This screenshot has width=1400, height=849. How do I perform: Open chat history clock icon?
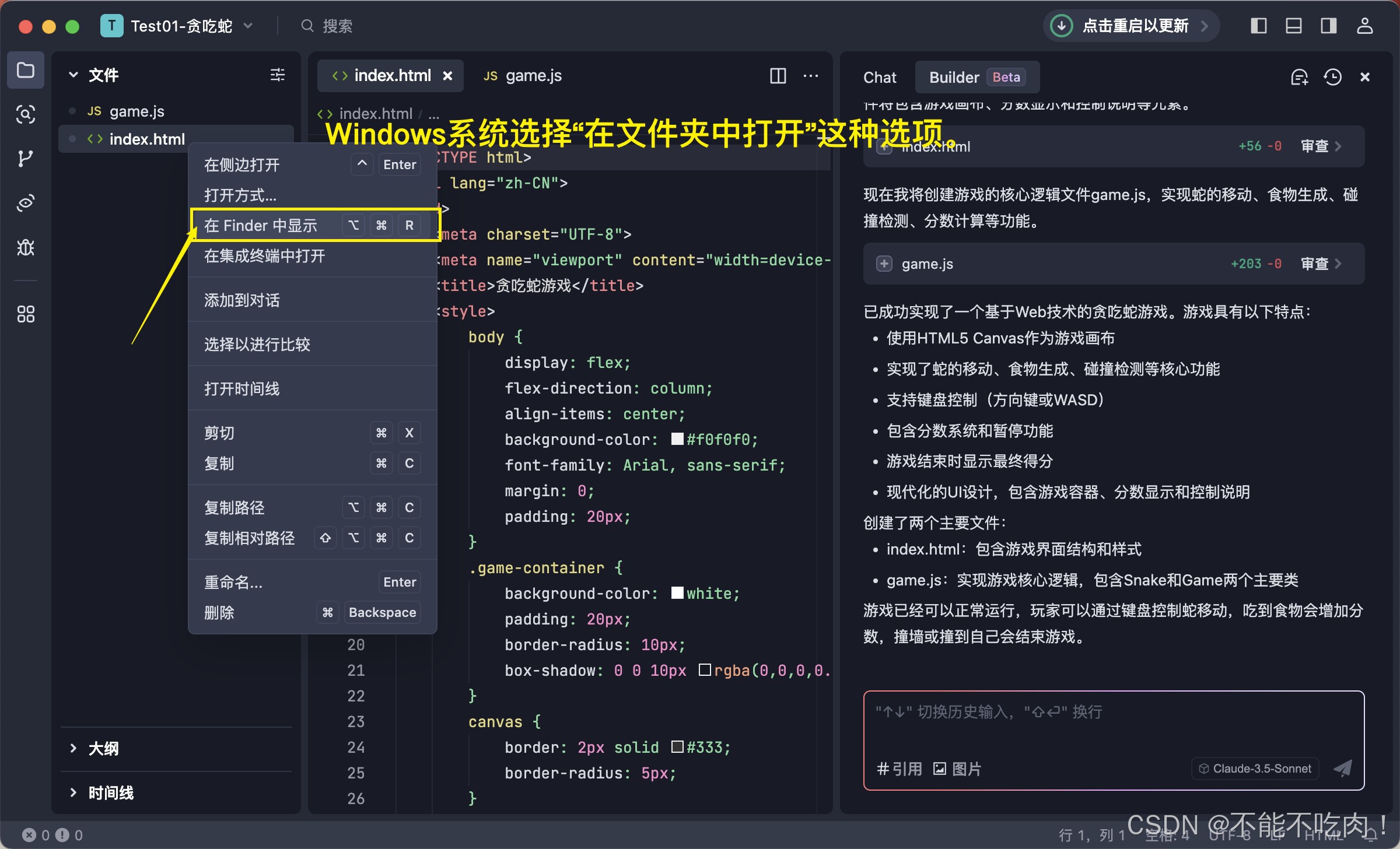[x=1333, y=77]
